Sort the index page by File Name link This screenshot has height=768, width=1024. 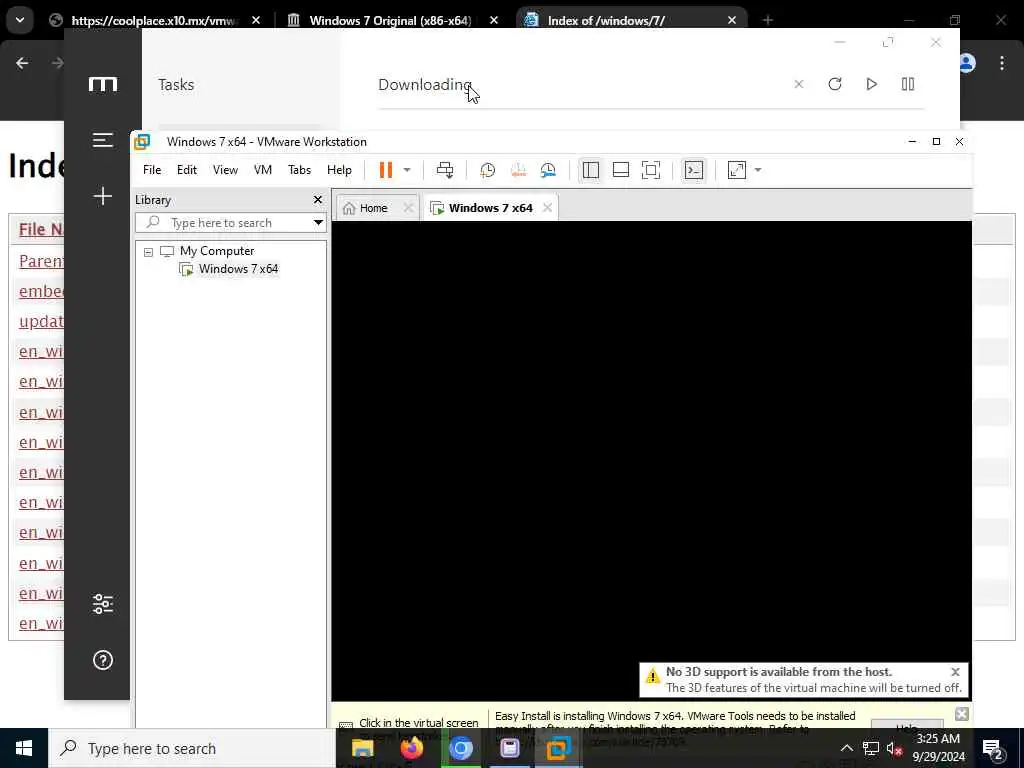(x=41, y=229)
